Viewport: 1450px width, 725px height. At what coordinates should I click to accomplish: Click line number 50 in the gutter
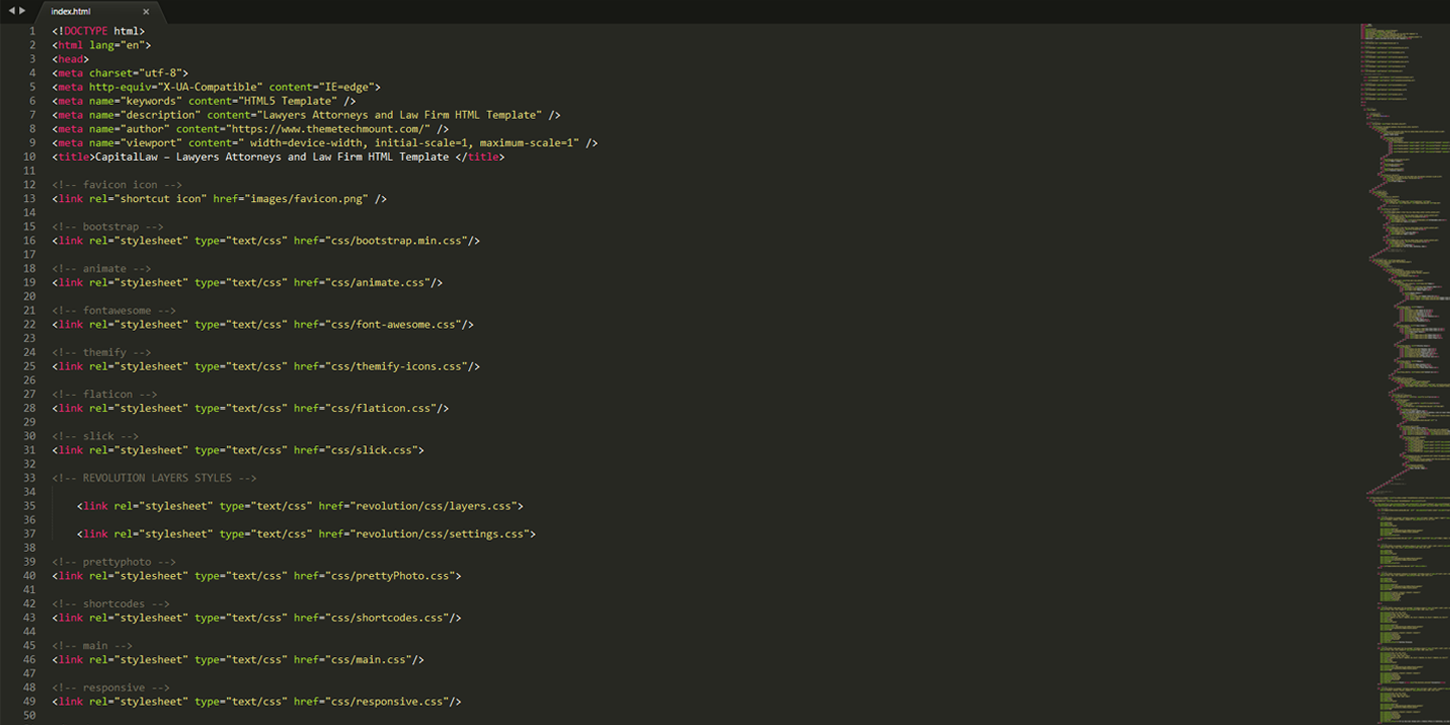pyautogui.click(x=29, y=717)
